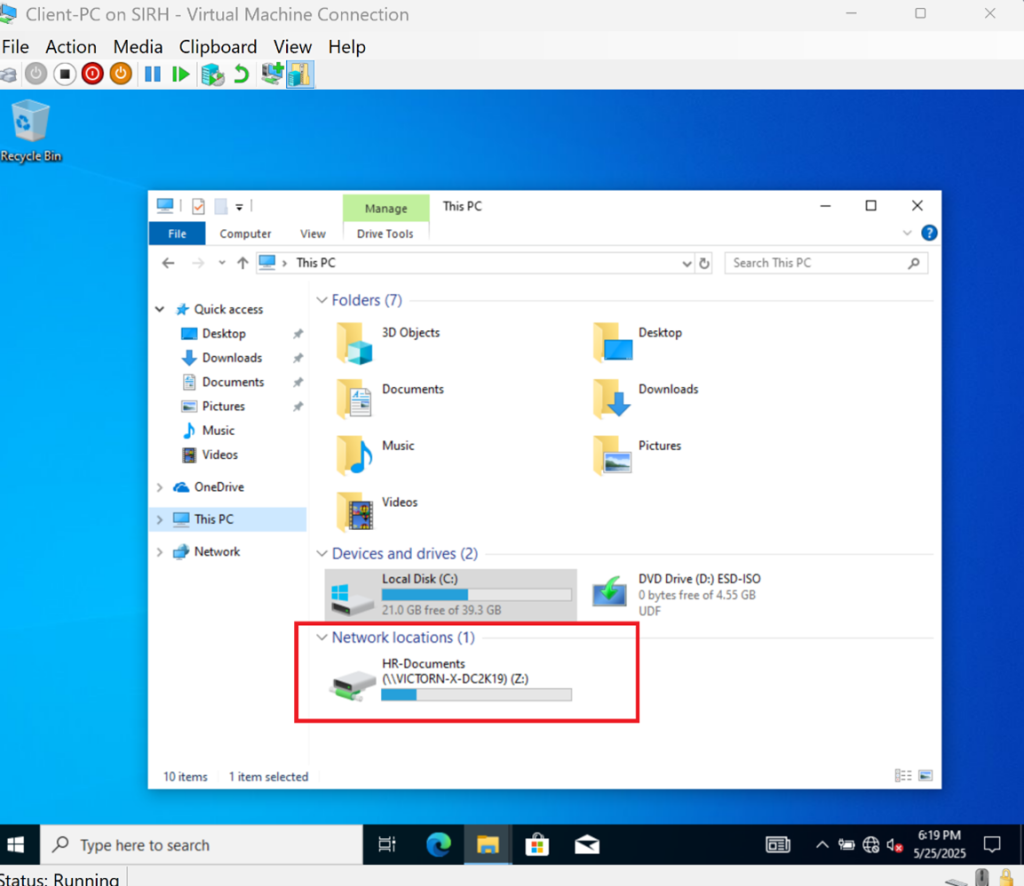Click the Search This PC field

point(815,263)
